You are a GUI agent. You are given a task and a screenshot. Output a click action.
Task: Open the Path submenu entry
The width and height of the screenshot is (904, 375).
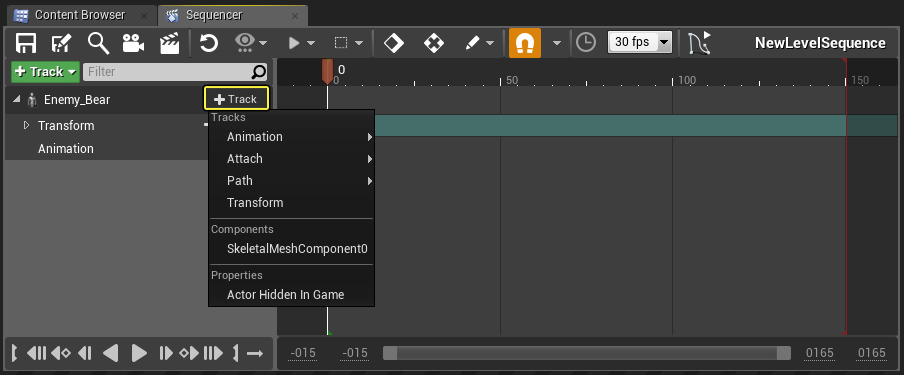click(x=291, y=181)
